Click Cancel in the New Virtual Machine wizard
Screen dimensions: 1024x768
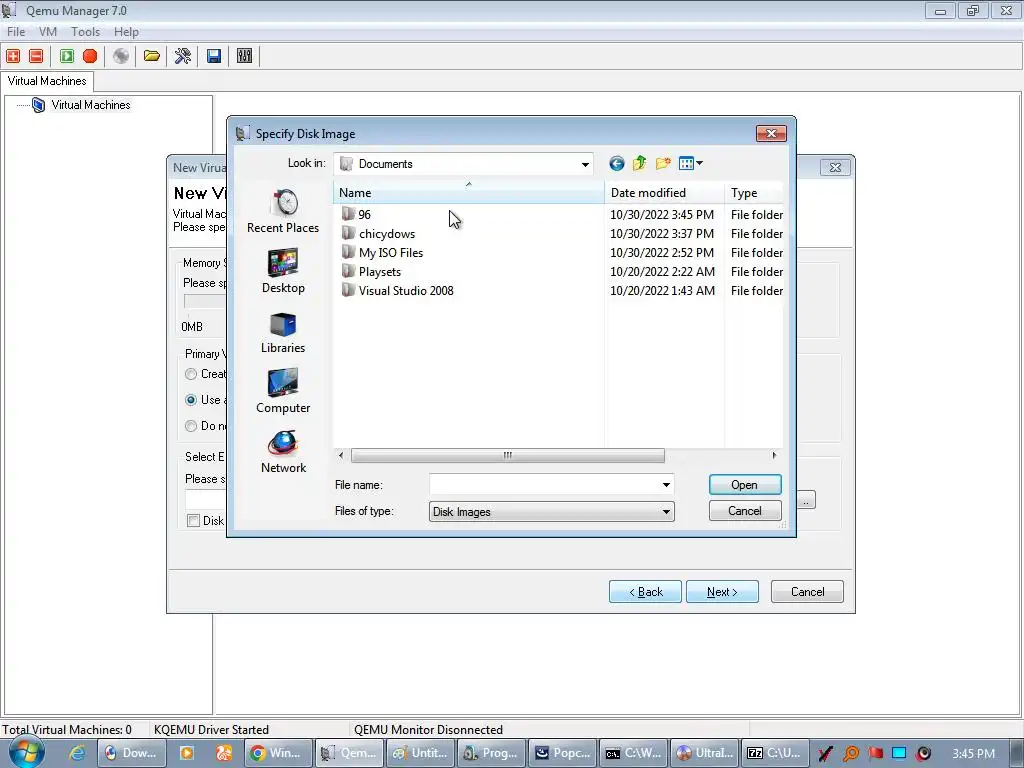(807, 592)
